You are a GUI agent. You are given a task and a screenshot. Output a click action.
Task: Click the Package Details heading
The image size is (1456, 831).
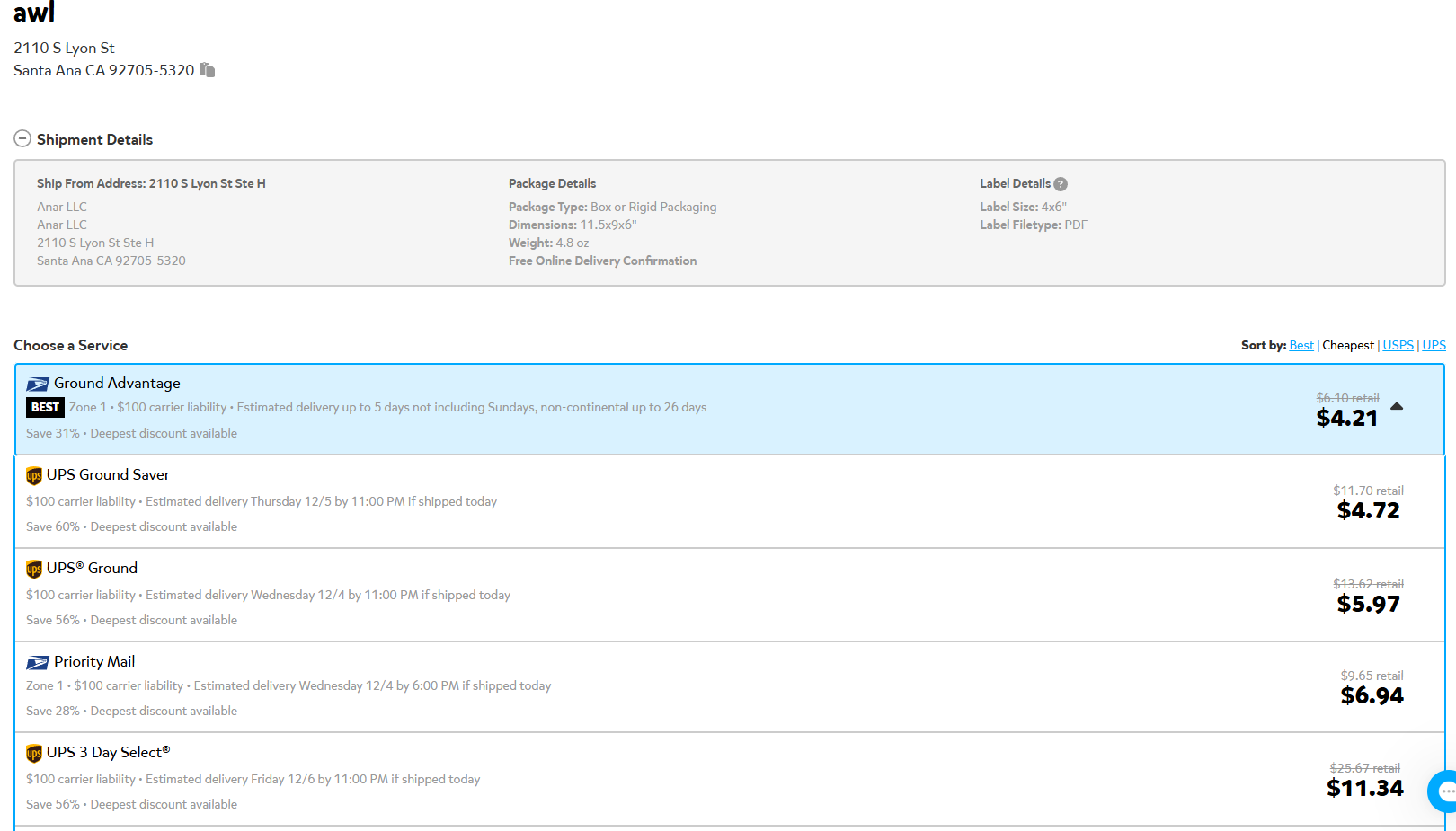(x=552, y=183)
